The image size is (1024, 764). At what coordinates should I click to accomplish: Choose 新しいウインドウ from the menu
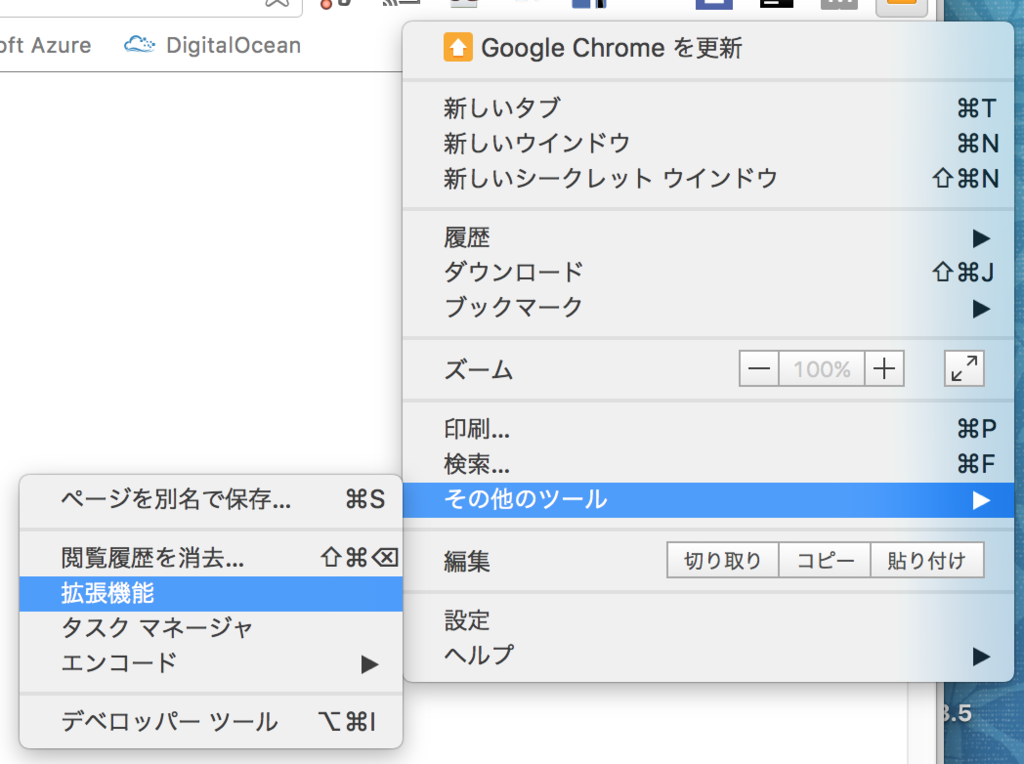pos(708,143)
